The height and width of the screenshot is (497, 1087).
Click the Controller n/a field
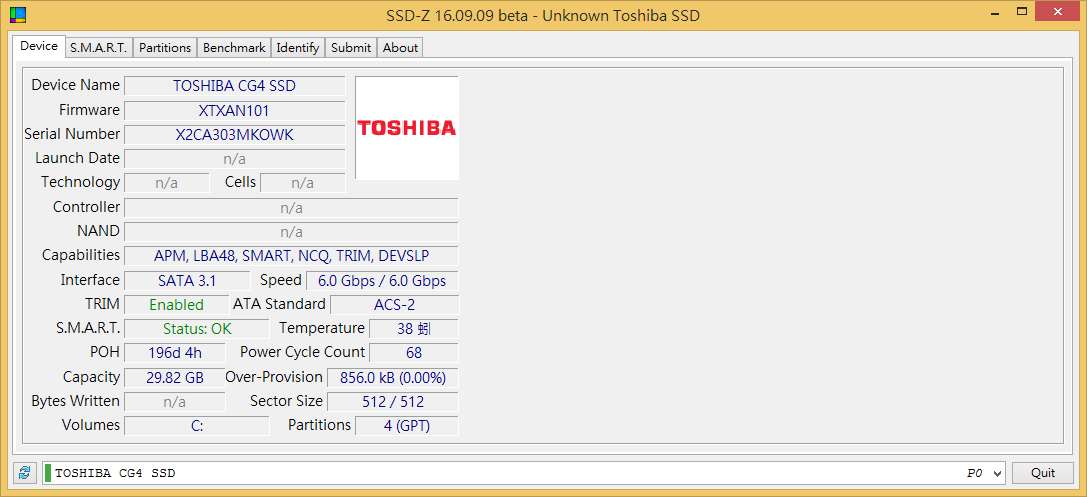[291, 208]
